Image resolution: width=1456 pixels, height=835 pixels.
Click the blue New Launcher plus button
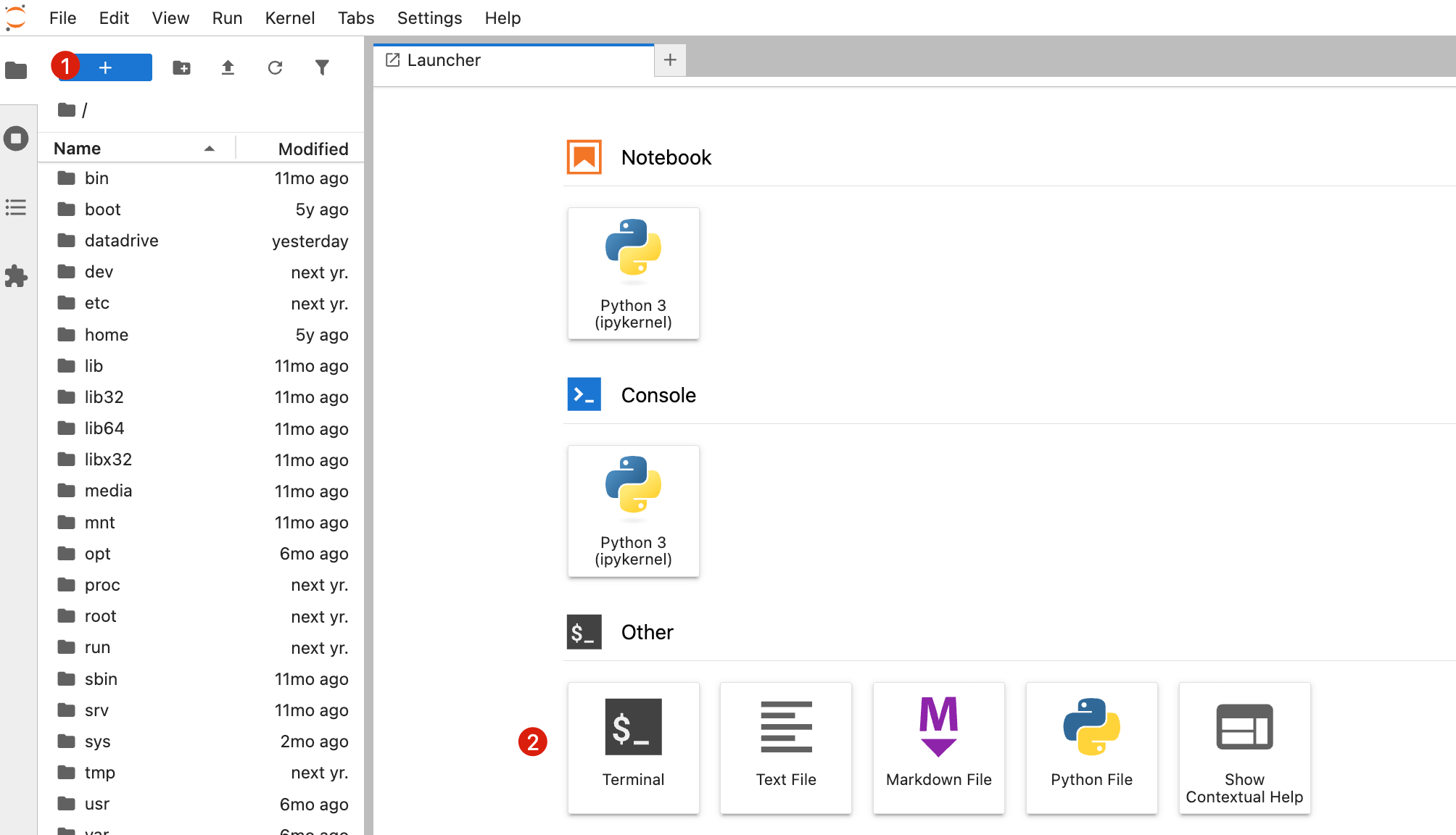(x=106, y=67)
